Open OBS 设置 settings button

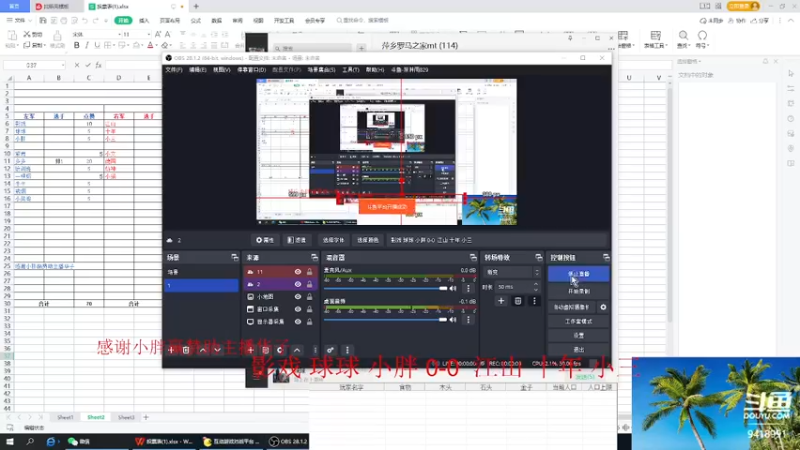tap(579, 335)
